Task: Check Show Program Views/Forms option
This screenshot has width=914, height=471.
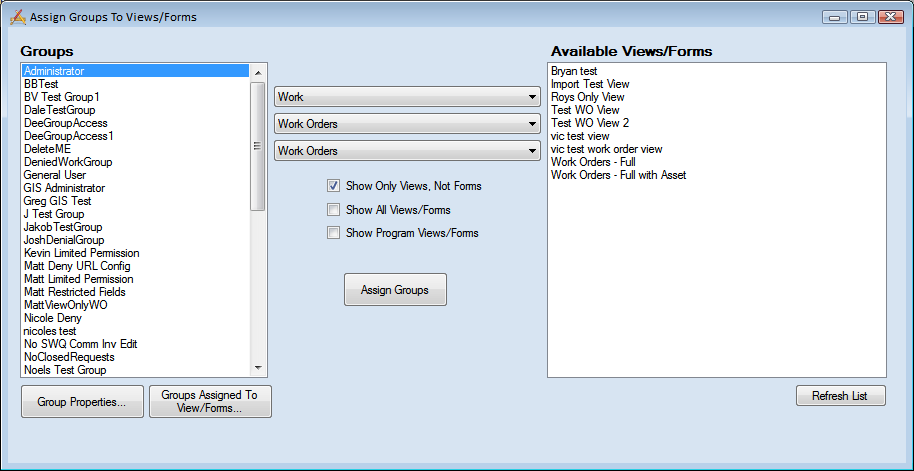Action: (x=333, y=233)
